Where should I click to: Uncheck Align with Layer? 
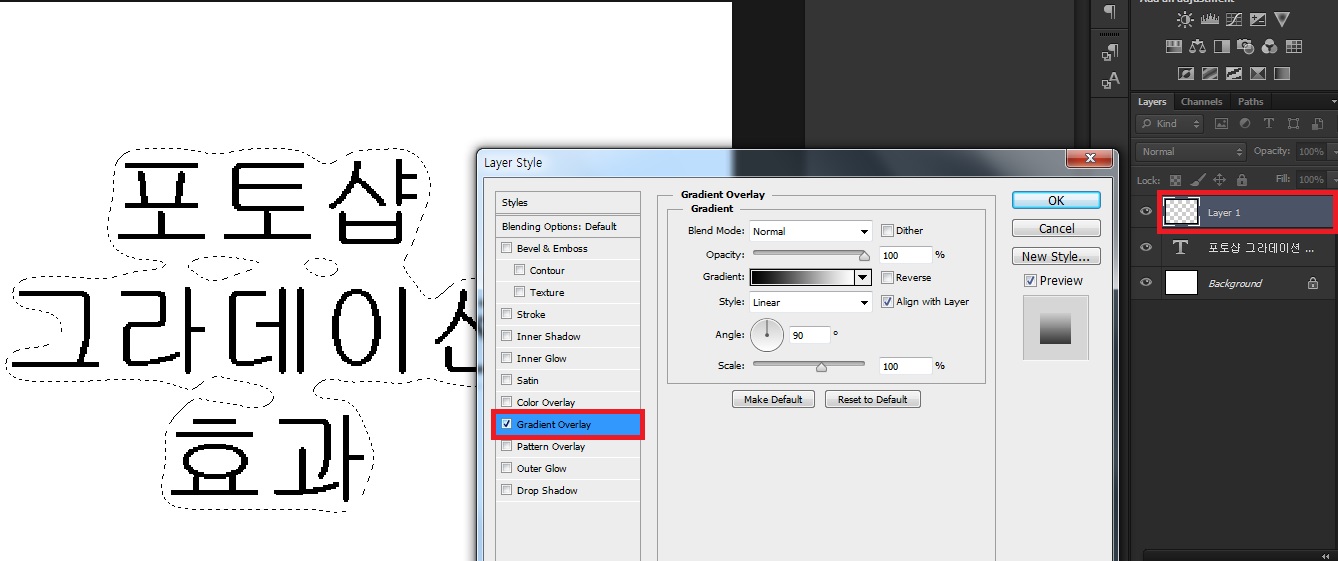point(887,302)
